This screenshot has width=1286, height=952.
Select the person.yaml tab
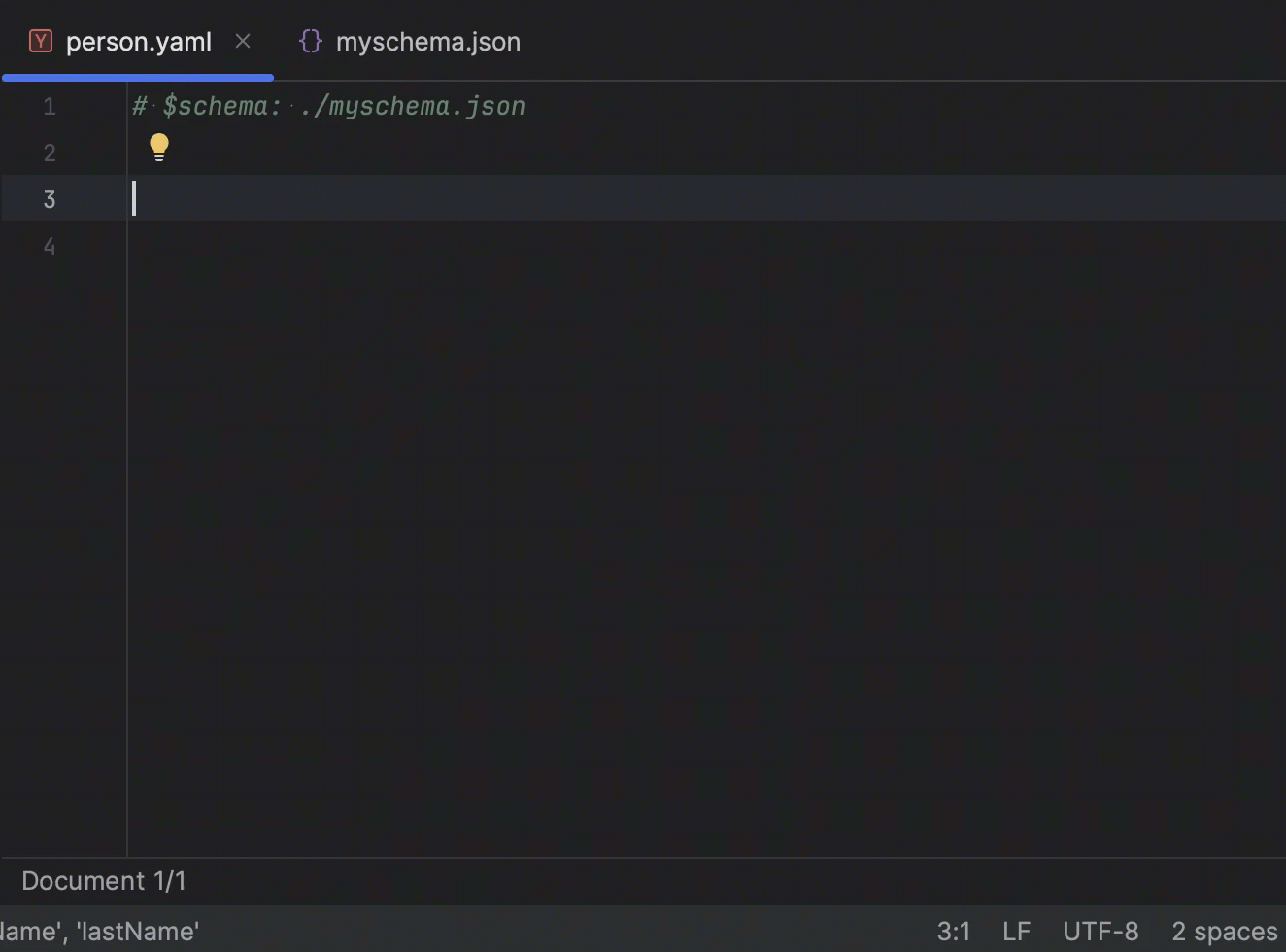click(x=138, y=41)
